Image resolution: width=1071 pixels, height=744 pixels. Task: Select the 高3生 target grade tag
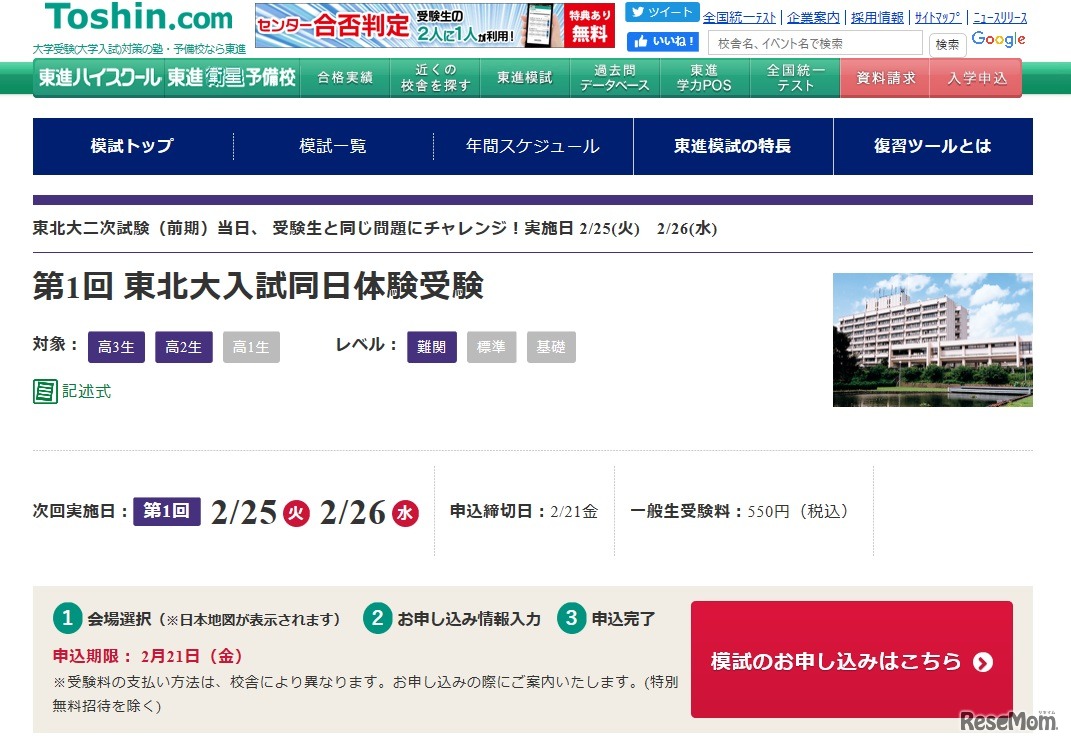116,347
